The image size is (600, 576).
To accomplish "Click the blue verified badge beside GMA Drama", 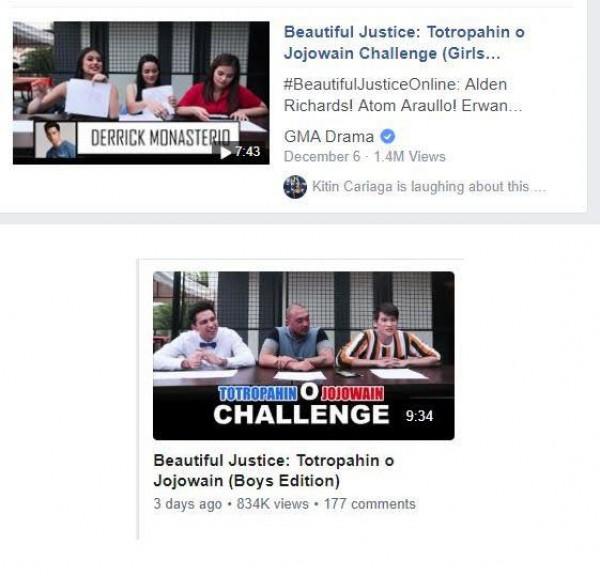I will pos(387,136).
